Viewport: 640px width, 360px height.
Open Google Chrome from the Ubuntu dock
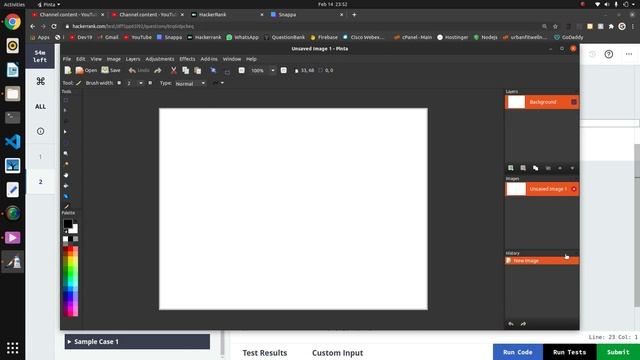click(13, 22)
